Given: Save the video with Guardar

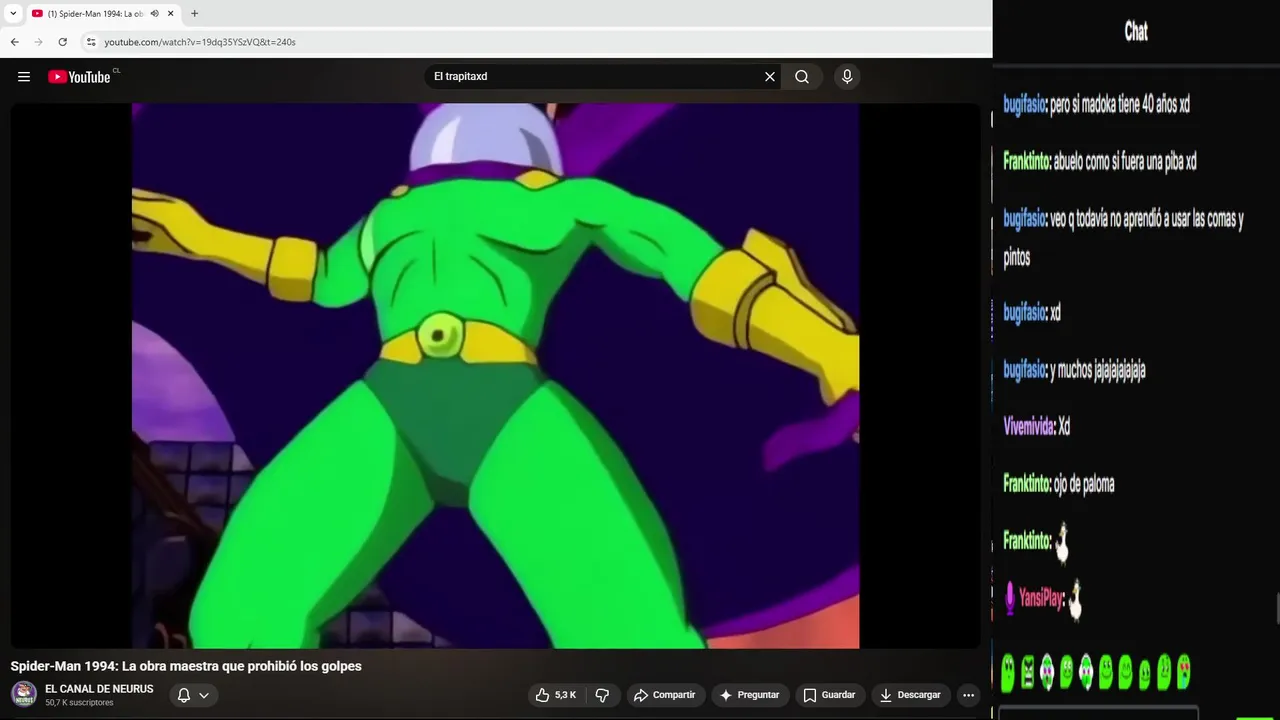Looking at the screenshot, I should pyautogui.click(x=829, y=695).
